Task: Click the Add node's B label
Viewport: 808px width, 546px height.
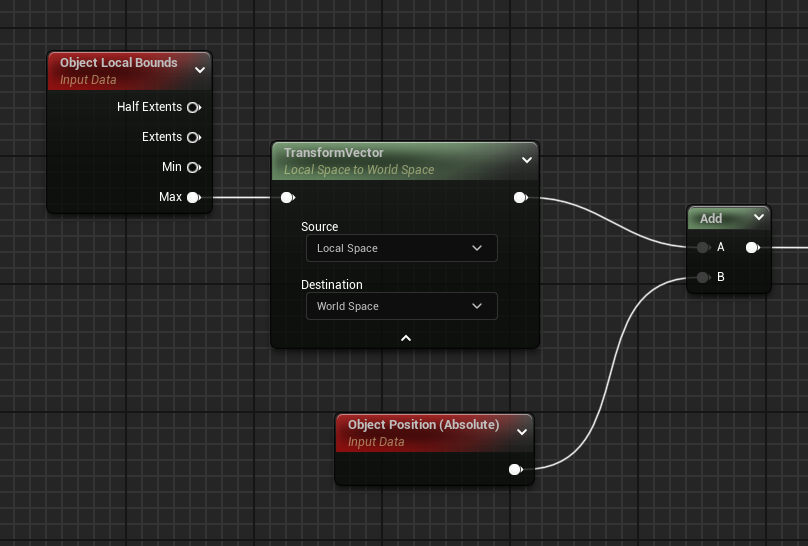Action: click(x=720, y=277)
